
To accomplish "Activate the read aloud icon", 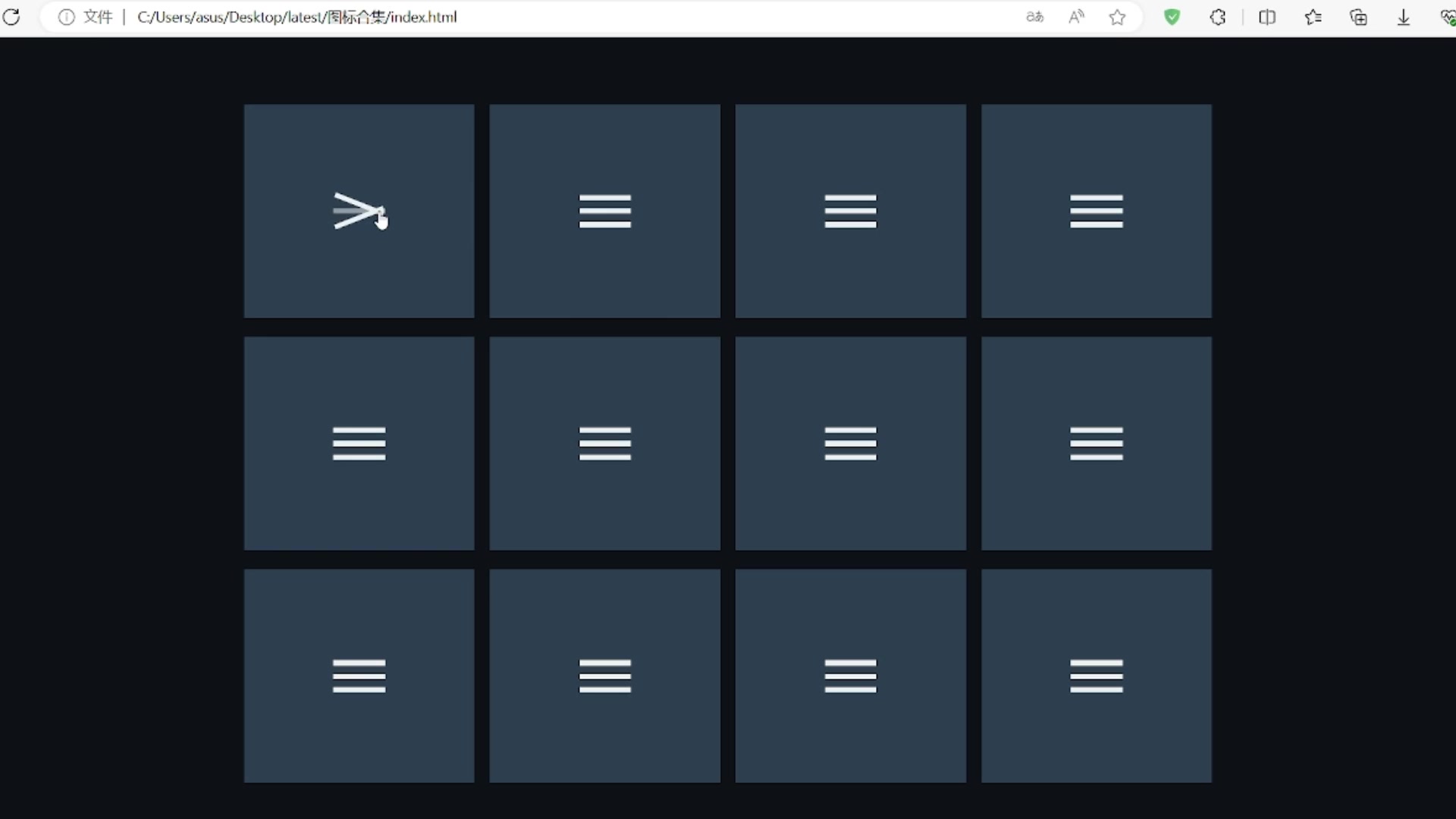I will point(1076,17).
